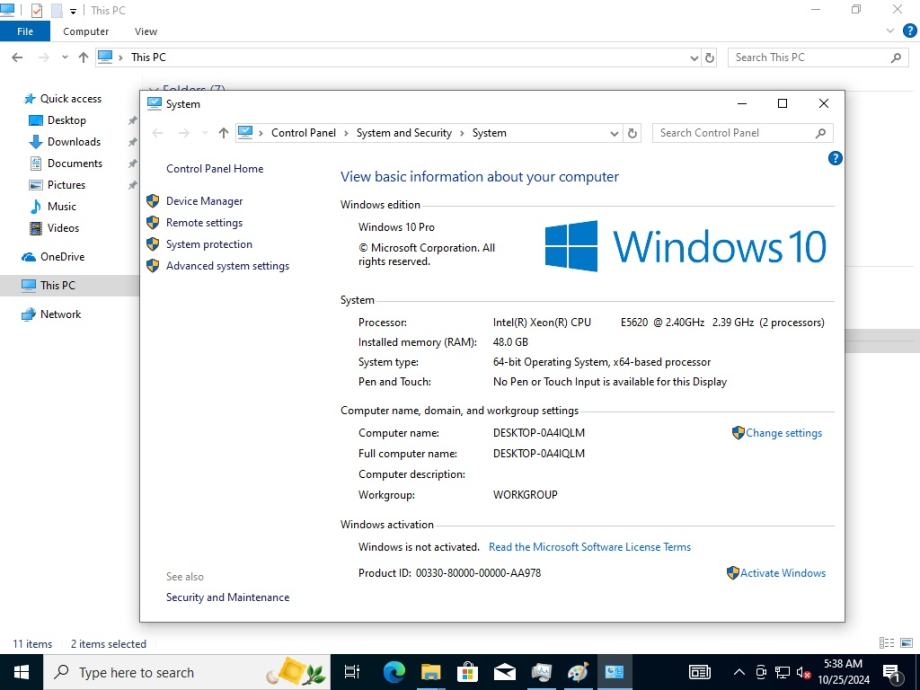The height and width of the screenshot is (690, 920).
Task: Open Microsoft Store from taskbar
Action: point(468,672)
